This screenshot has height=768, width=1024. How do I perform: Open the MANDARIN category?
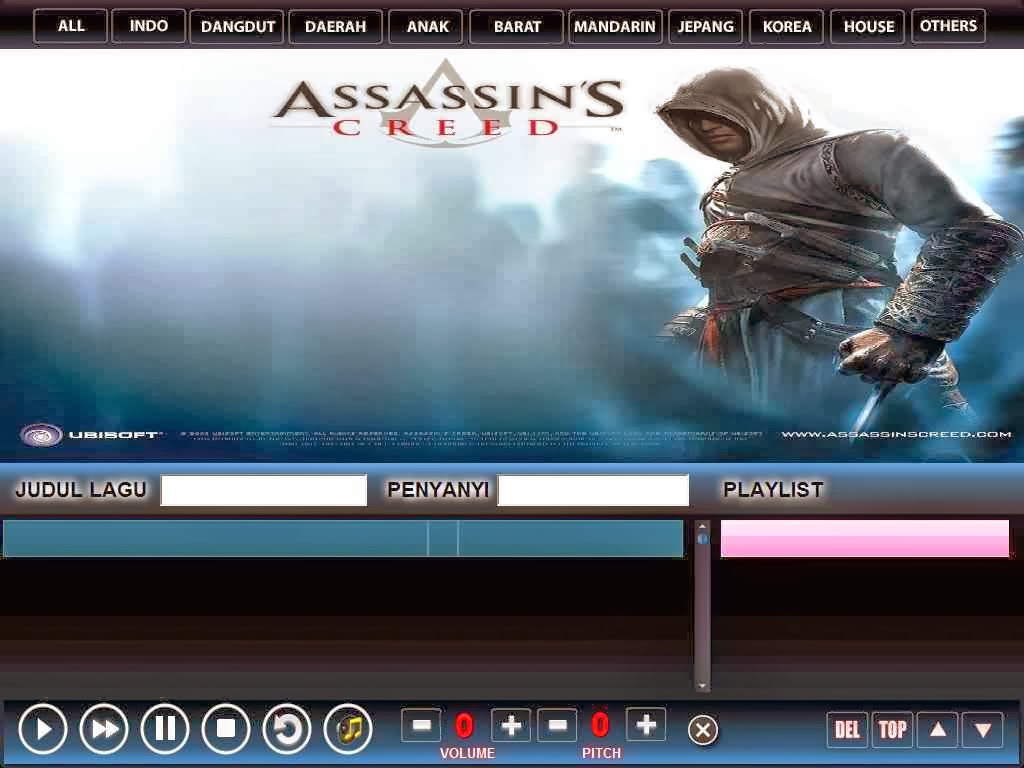(x=615, y=27)
